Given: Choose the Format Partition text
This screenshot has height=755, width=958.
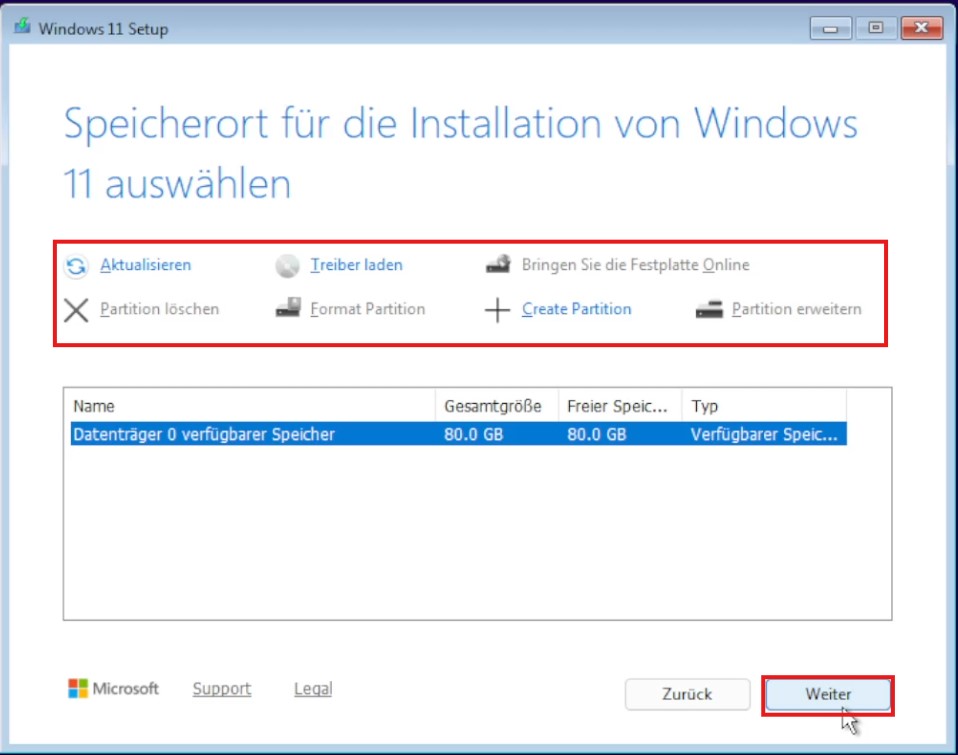Looking at the screenshot, I should point(368,309).
